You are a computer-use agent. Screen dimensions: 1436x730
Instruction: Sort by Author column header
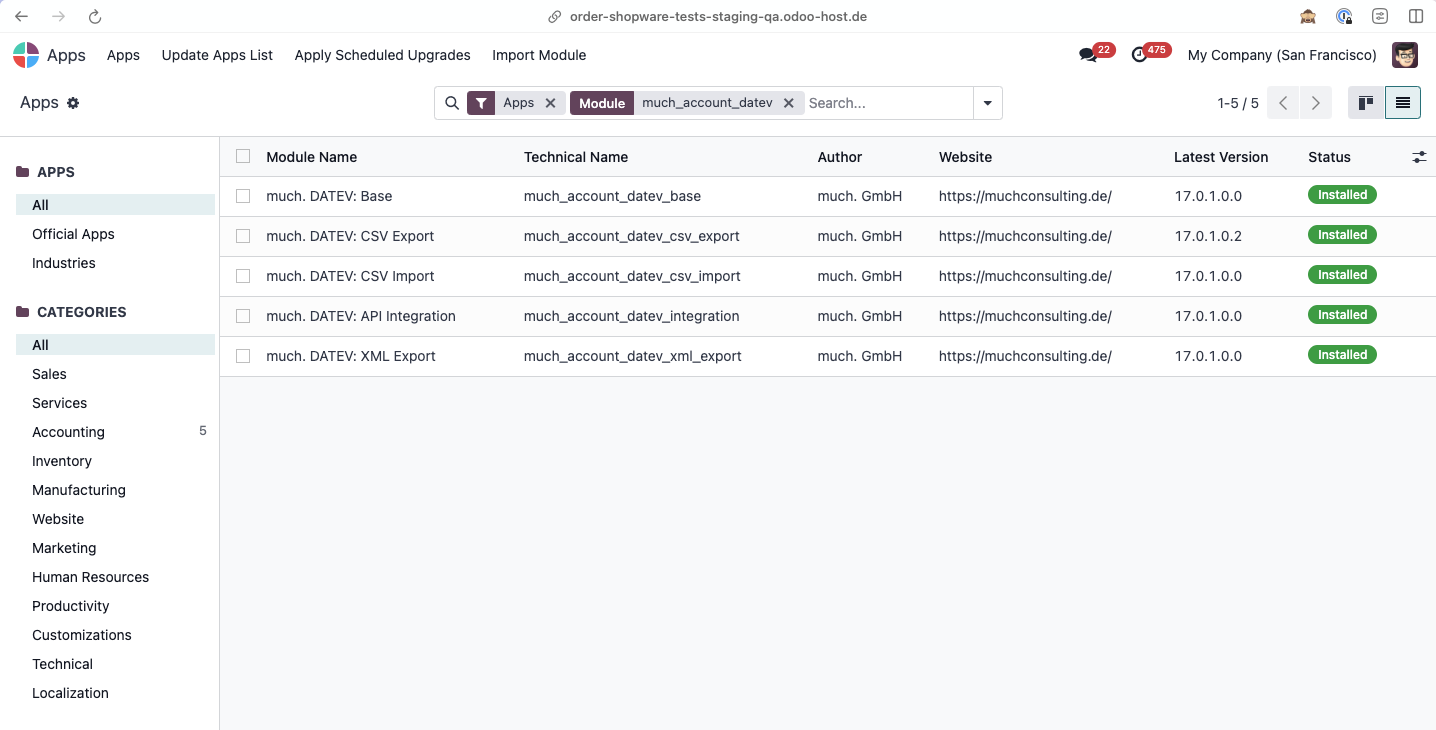tap(840, 157)
